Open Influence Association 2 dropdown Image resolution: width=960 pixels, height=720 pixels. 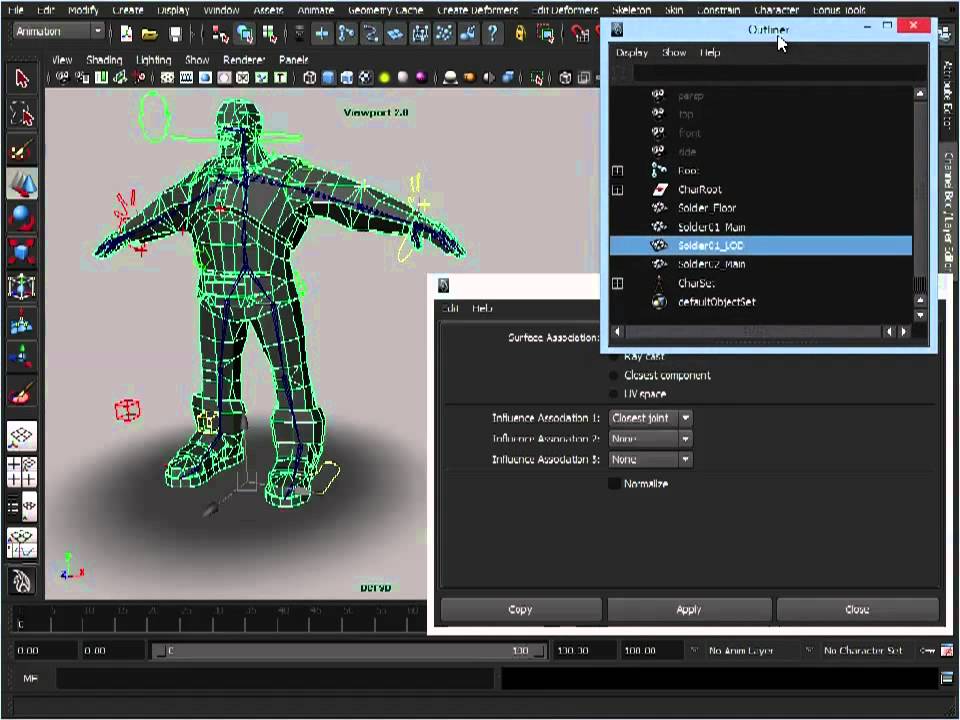[x=651, y=439]
